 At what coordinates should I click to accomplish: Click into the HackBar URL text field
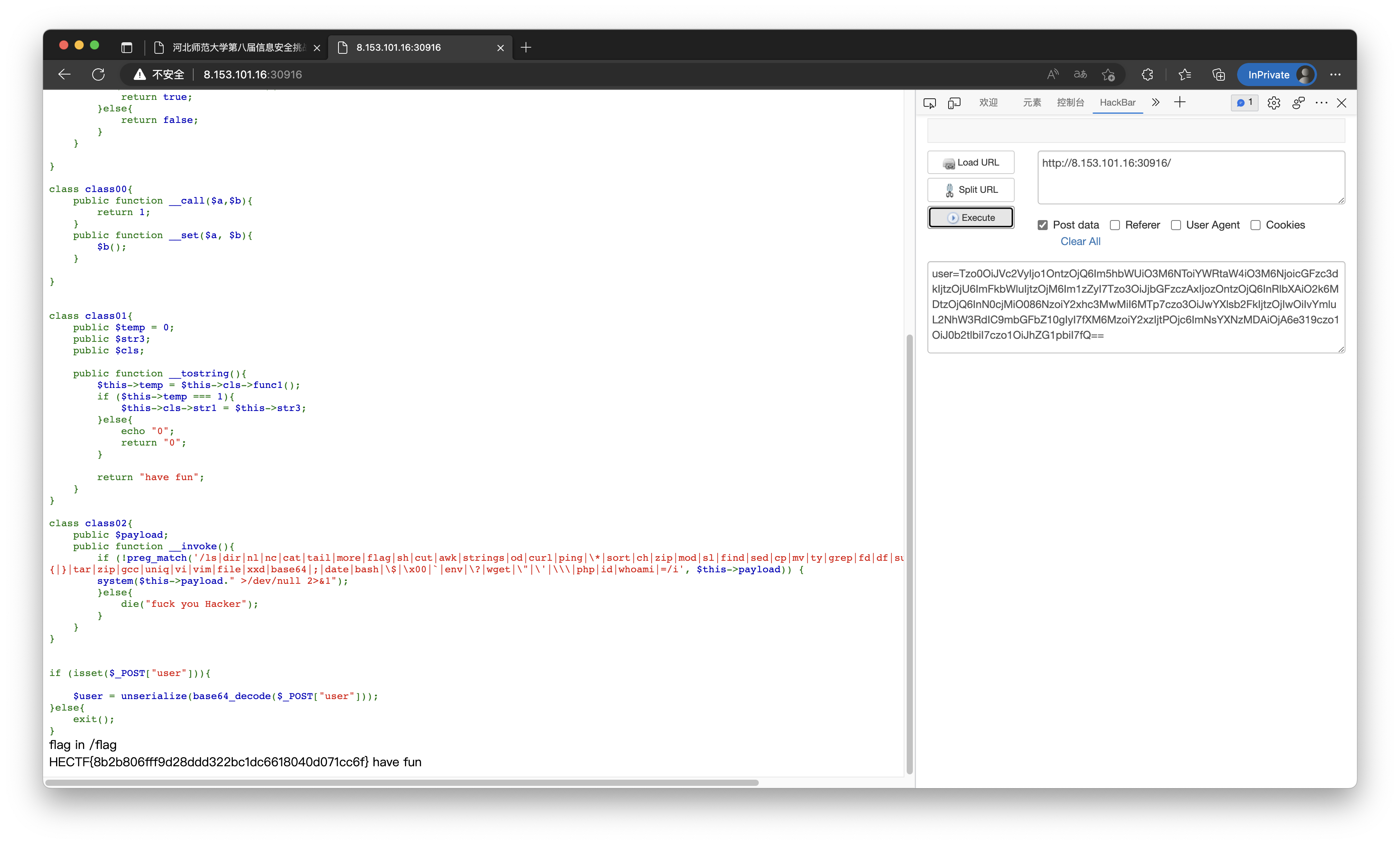pos(1190,177)
